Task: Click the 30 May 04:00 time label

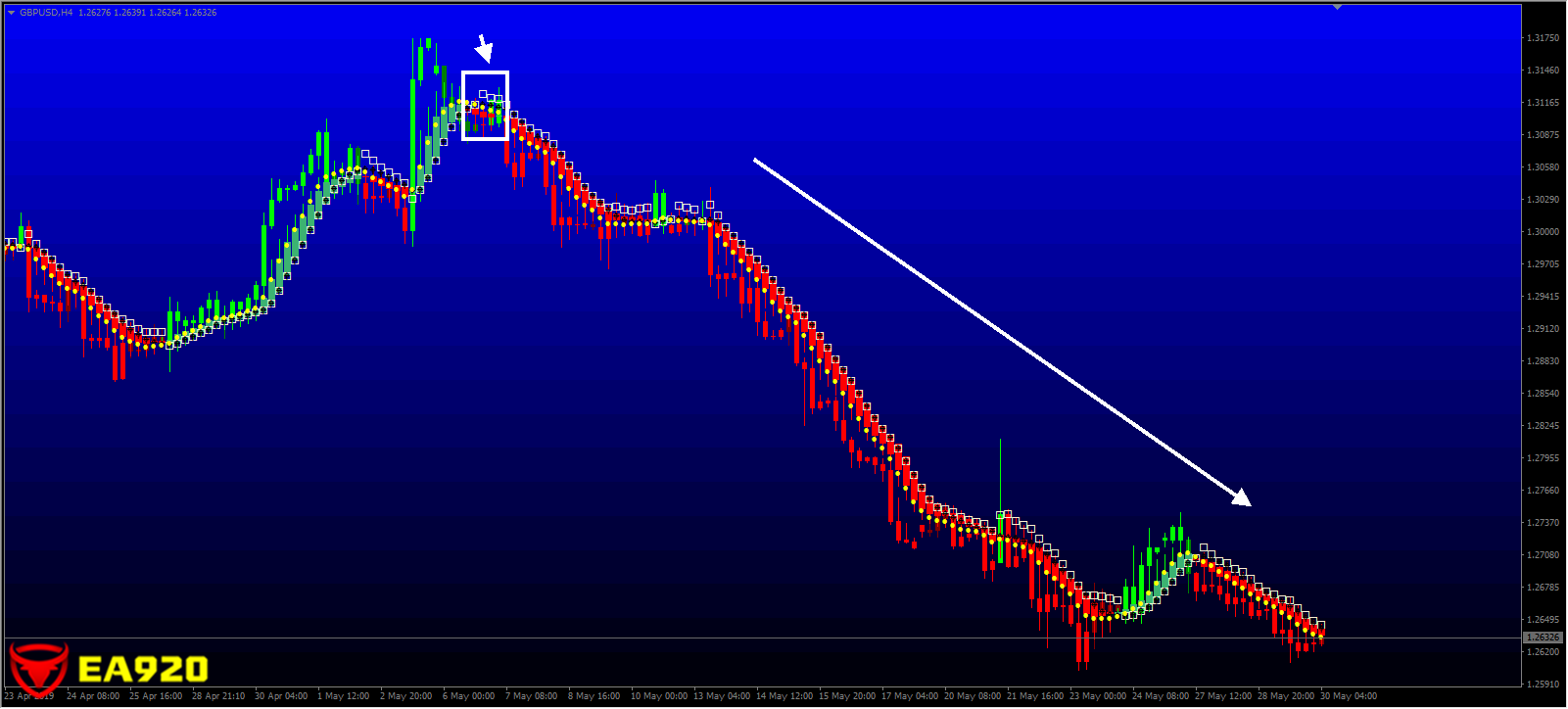Action: tap(1349, 696)
